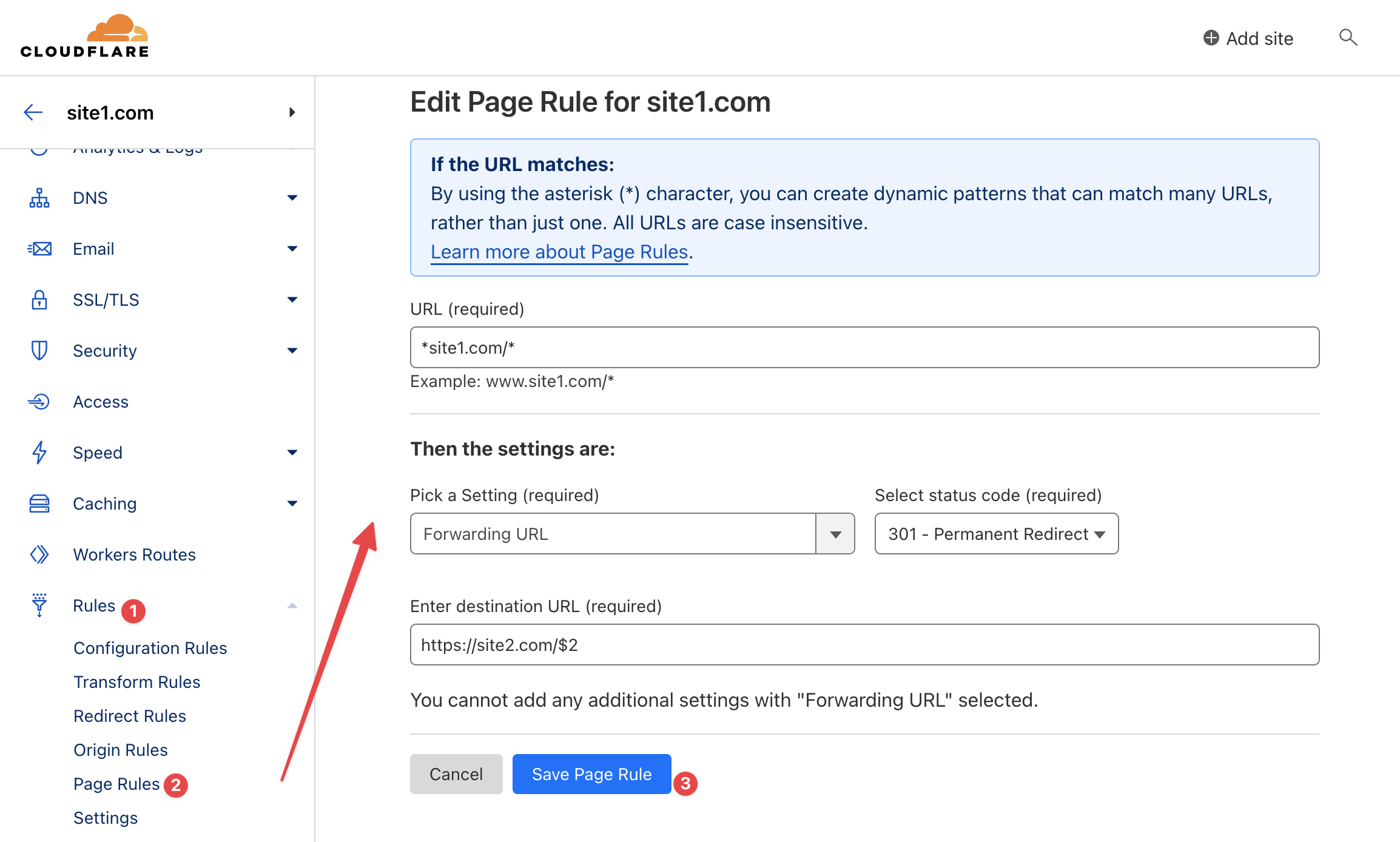Click the Speed lightning bolt icon

pyautogui.click(x=39, y=453)
